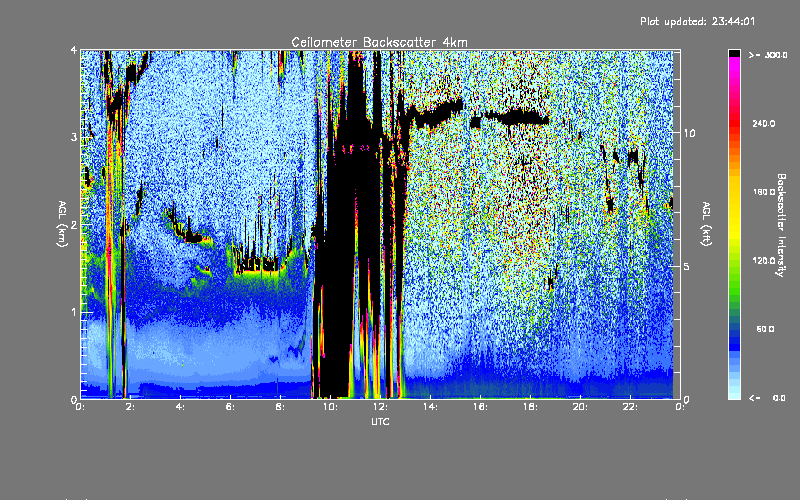Select the '16:' hour label on UTC axis
Viewport: 800px width, 500px height.
coord(480,407)
